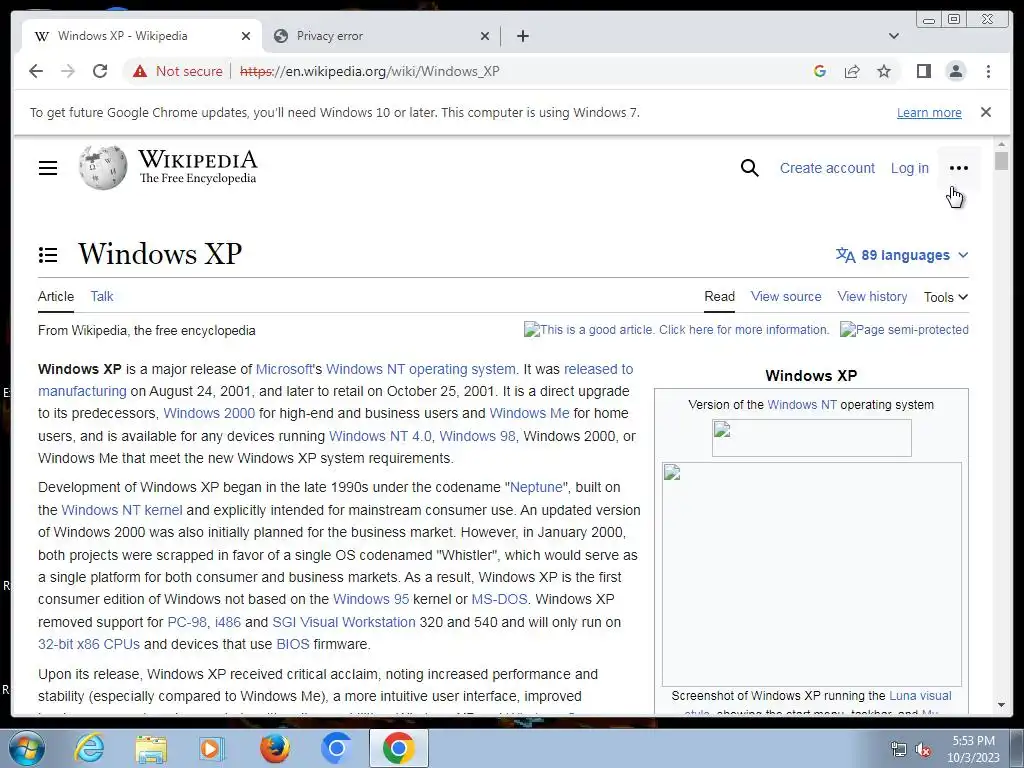Click the Not secure warning triangle

pyautogui.click(x=140, y=71)
